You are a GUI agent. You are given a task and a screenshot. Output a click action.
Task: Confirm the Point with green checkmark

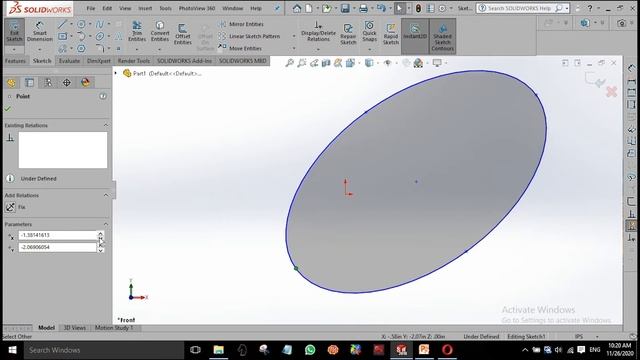[x=7, y=109]
